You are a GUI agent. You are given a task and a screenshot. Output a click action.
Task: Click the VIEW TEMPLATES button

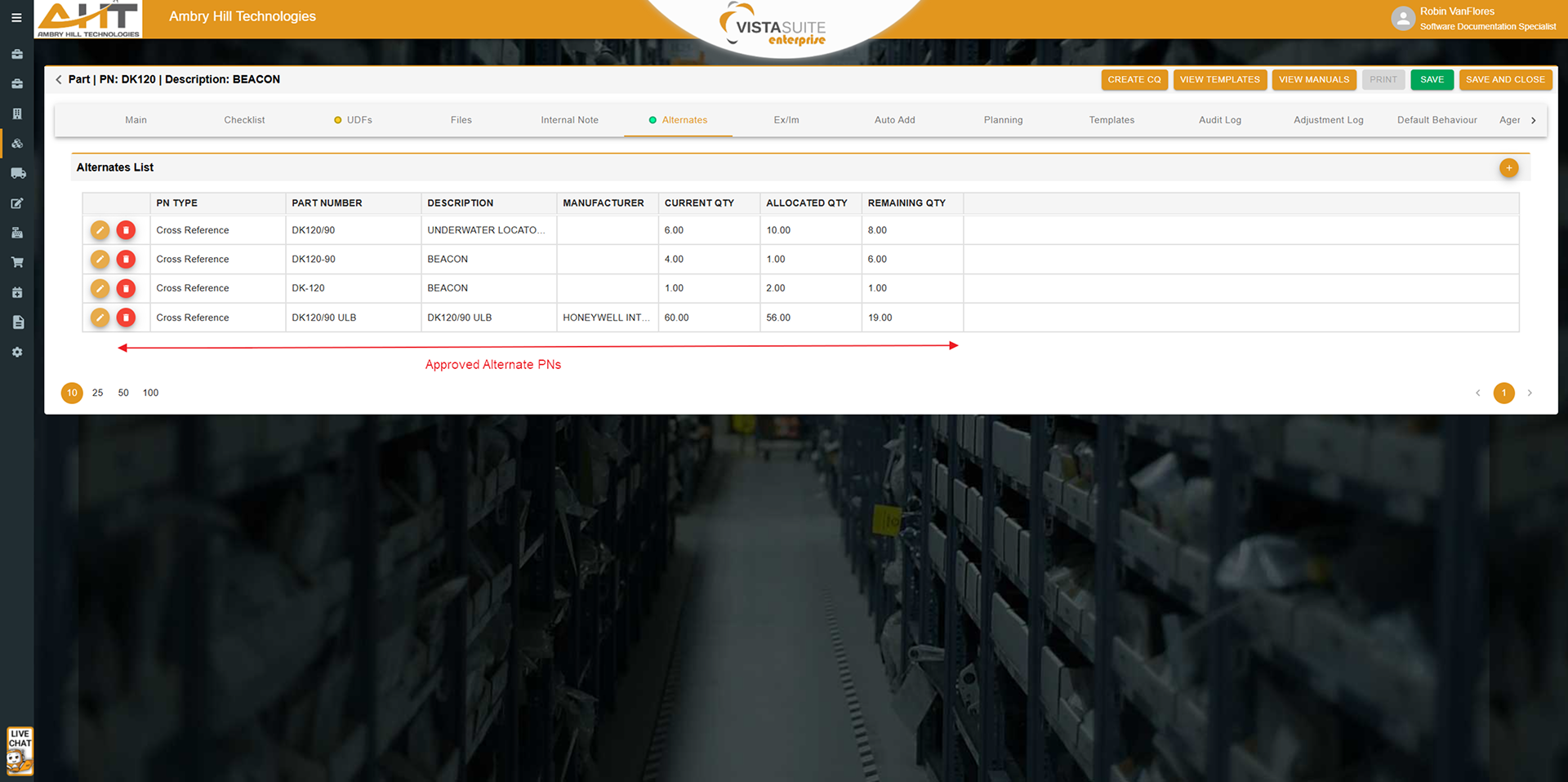click(1219, 79)
